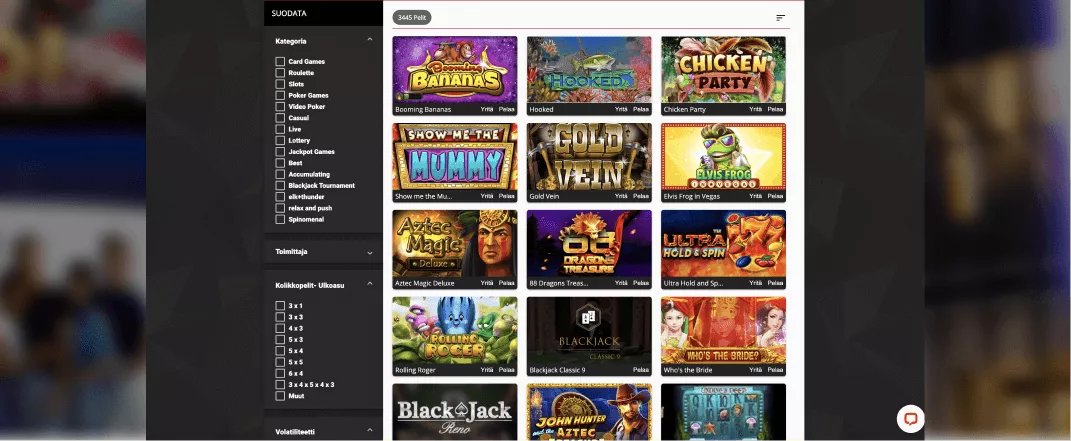Click Yritä on Rolling Roger
1071x441 pixels.
[486, 370]
